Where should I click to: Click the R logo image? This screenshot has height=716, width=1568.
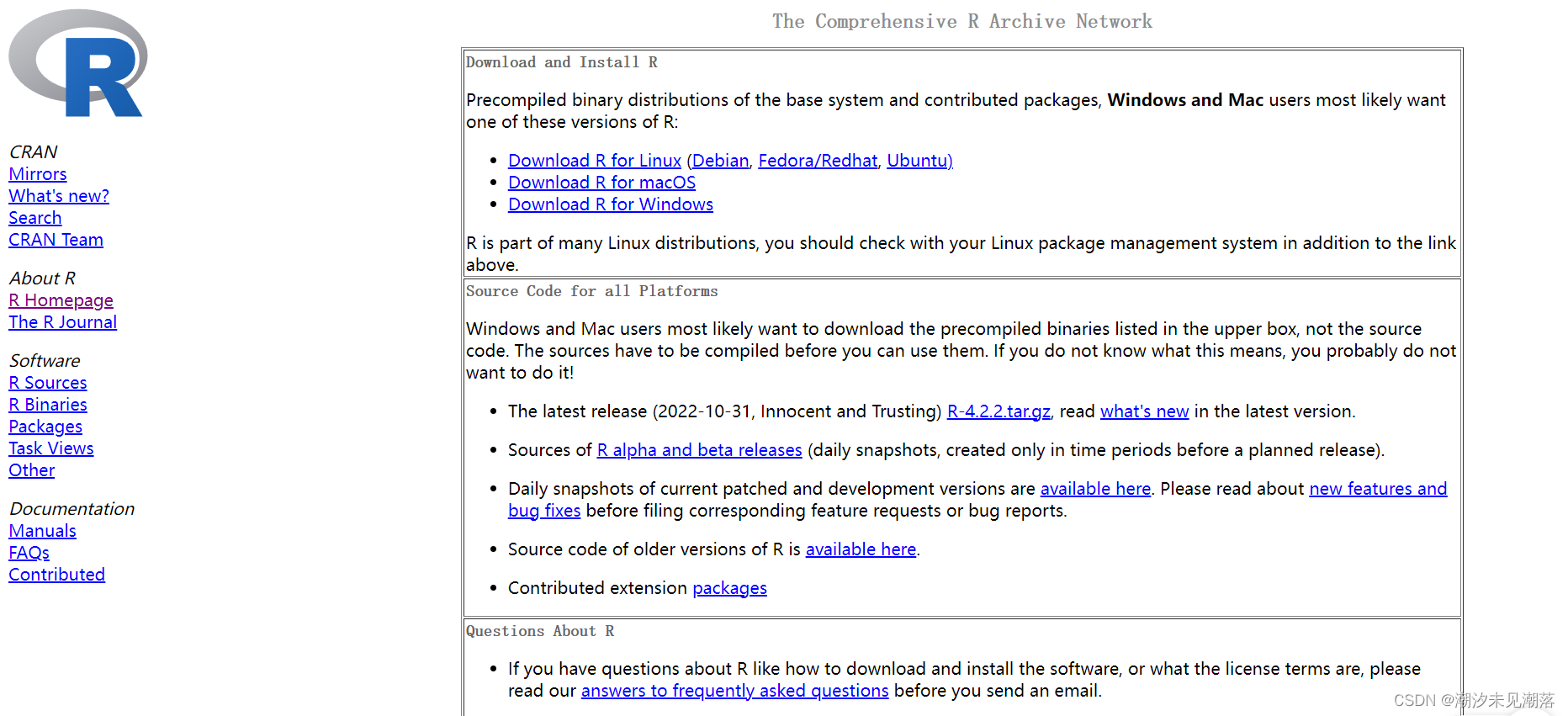78,64
